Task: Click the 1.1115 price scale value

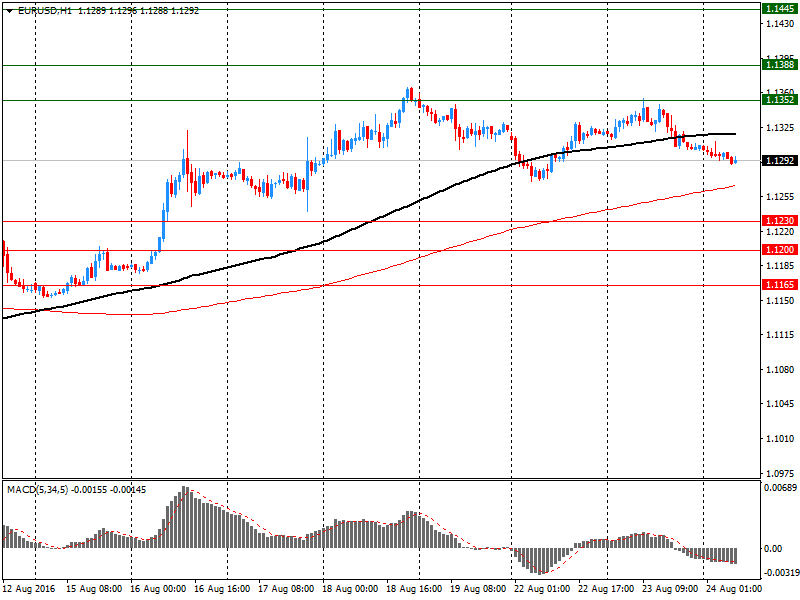Action: pyautogui.click(x=780, y=335)
